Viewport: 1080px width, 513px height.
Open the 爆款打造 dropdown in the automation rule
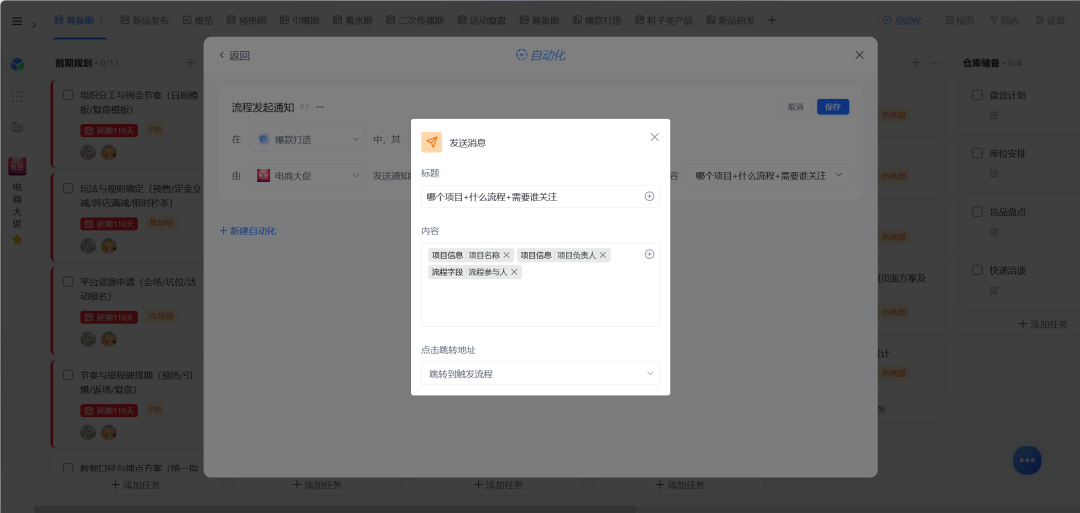307,139
